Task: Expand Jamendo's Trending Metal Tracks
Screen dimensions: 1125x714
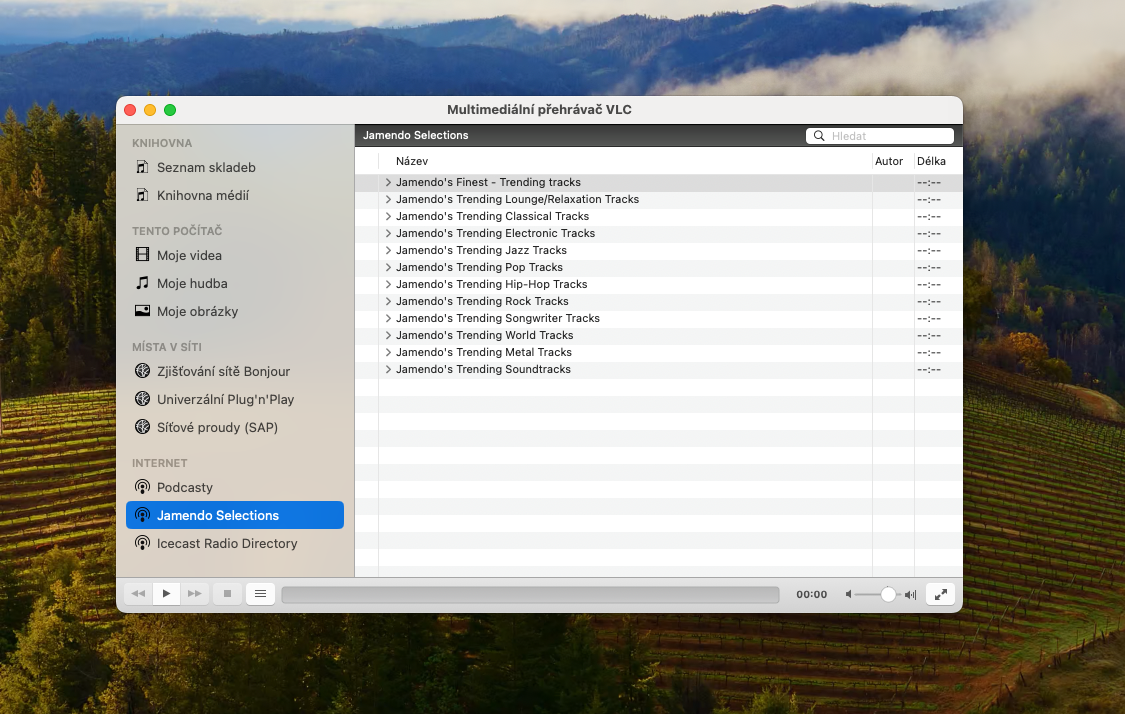Action: (x=388, y=352)
